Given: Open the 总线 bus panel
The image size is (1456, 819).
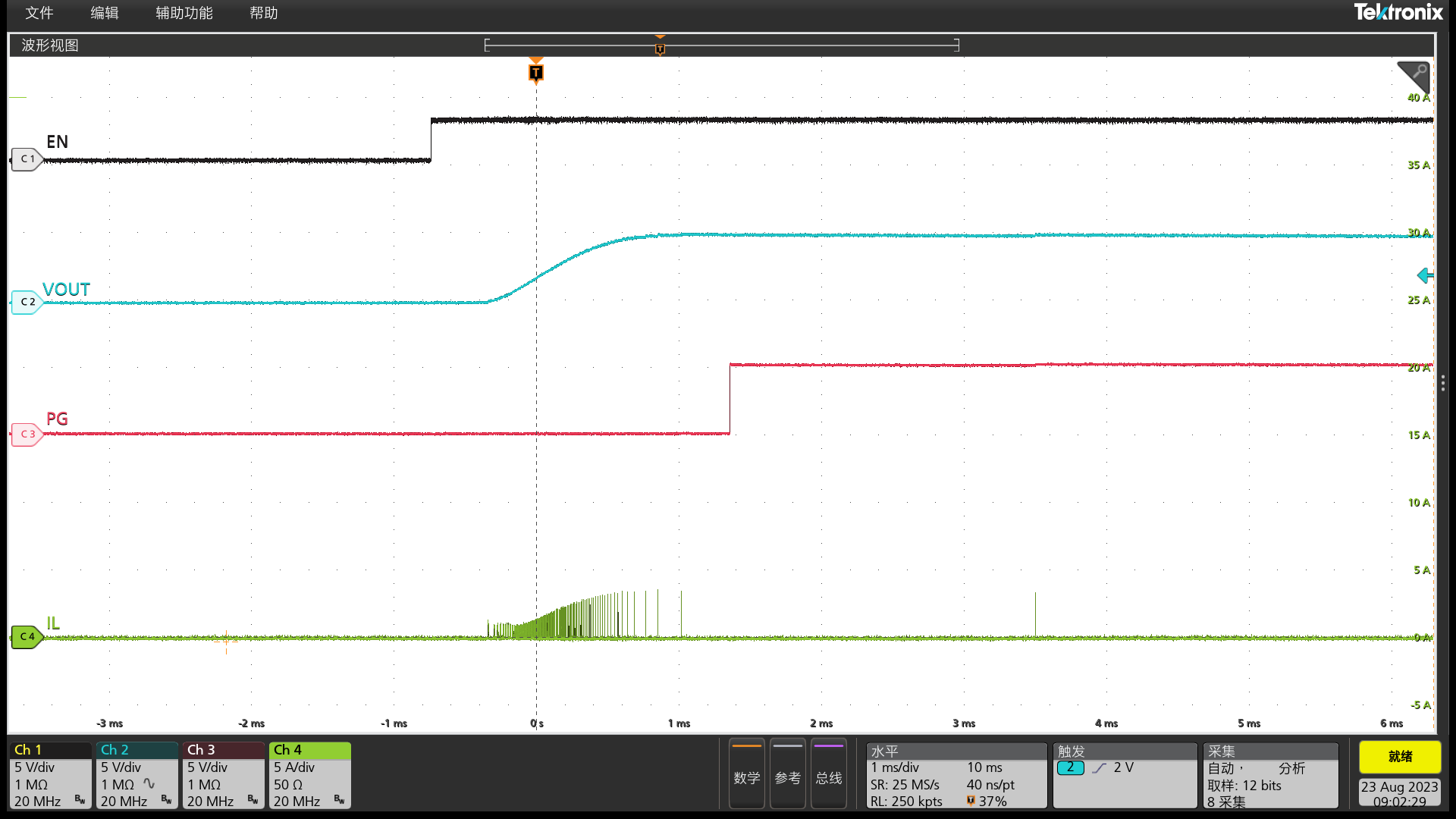Looking at the screenshot, I should click(828, 775).
